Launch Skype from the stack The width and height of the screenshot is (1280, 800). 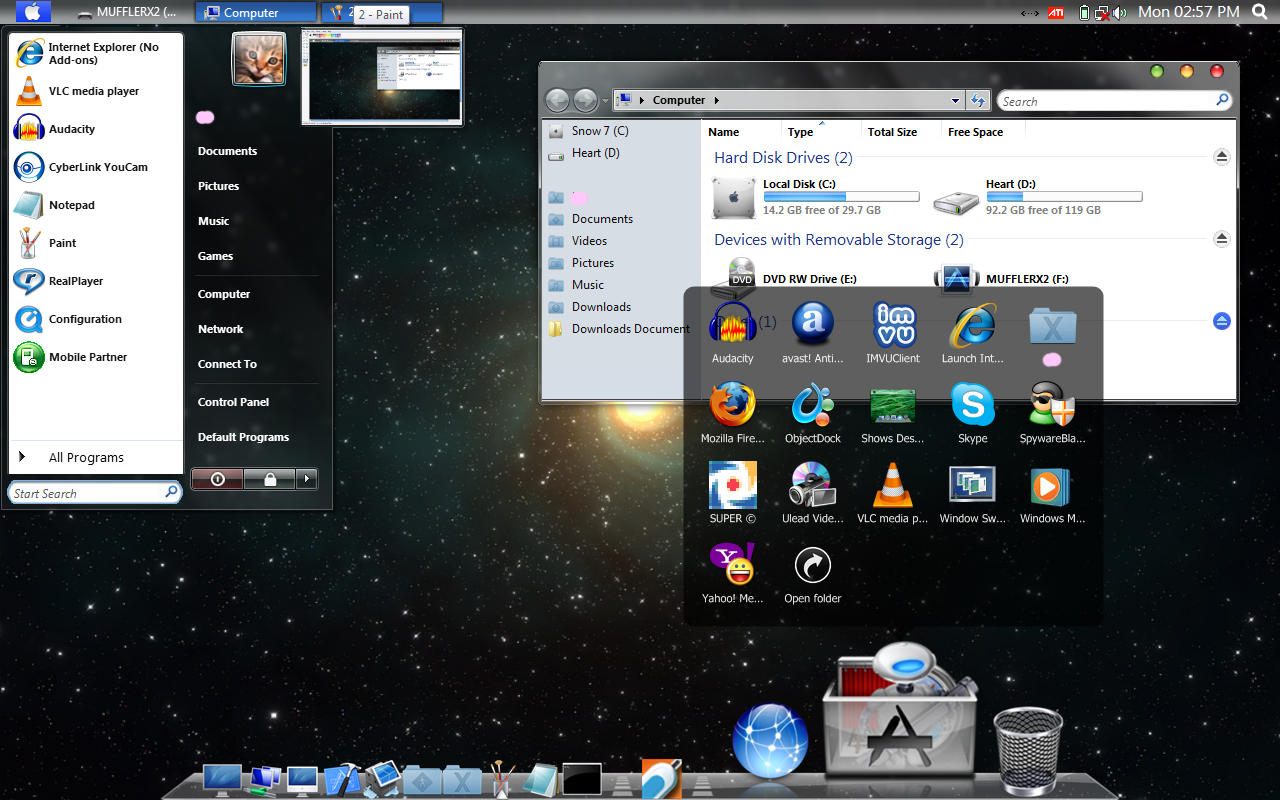pos(973,405)
